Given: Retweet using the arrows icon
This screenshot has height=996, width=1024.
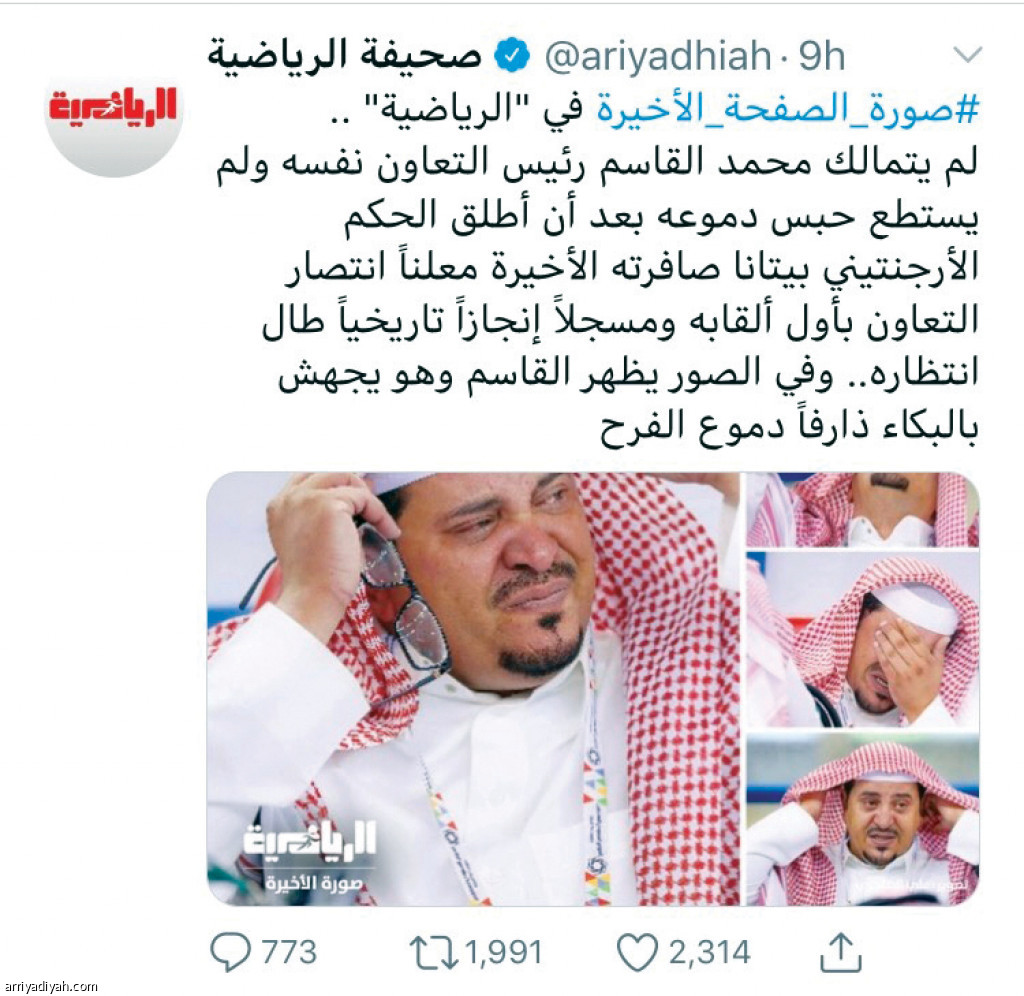Looking at the screenshot, I should [x=433, y=953].
